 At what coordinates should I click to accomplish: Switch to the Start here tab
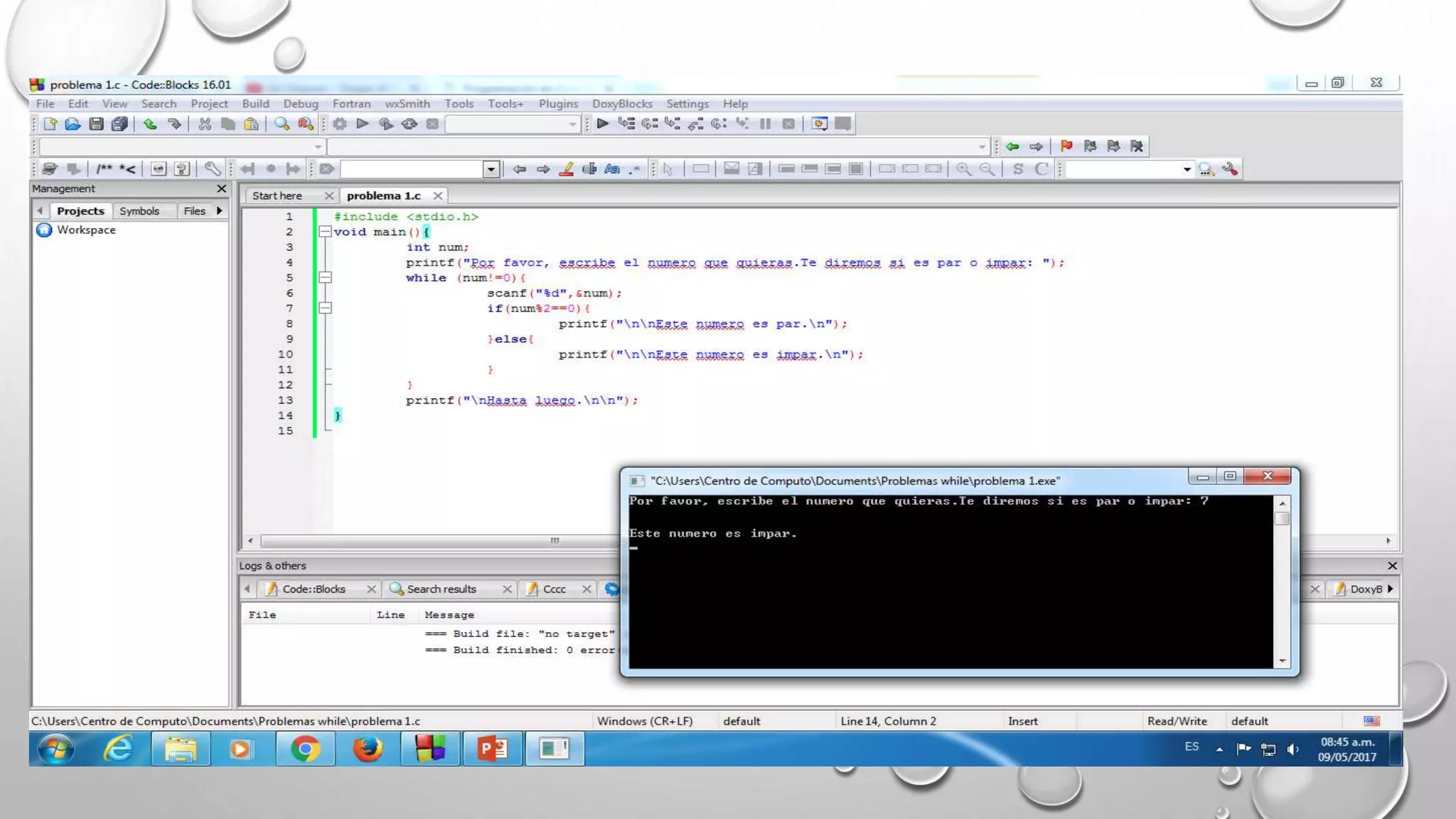(x=277, y=196)
